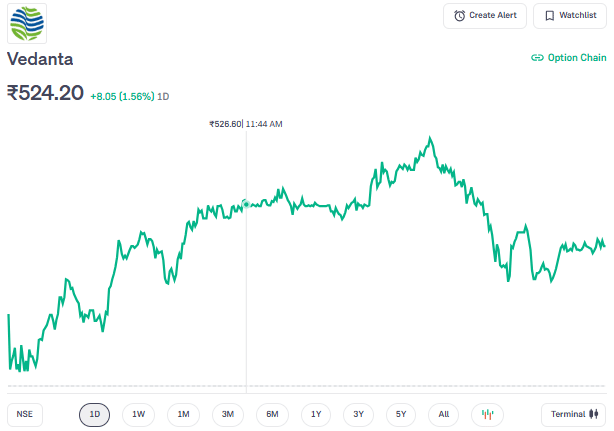Show the 5Y price history
The height and width of the screenshot is (431, 614).
pos(401,414)
